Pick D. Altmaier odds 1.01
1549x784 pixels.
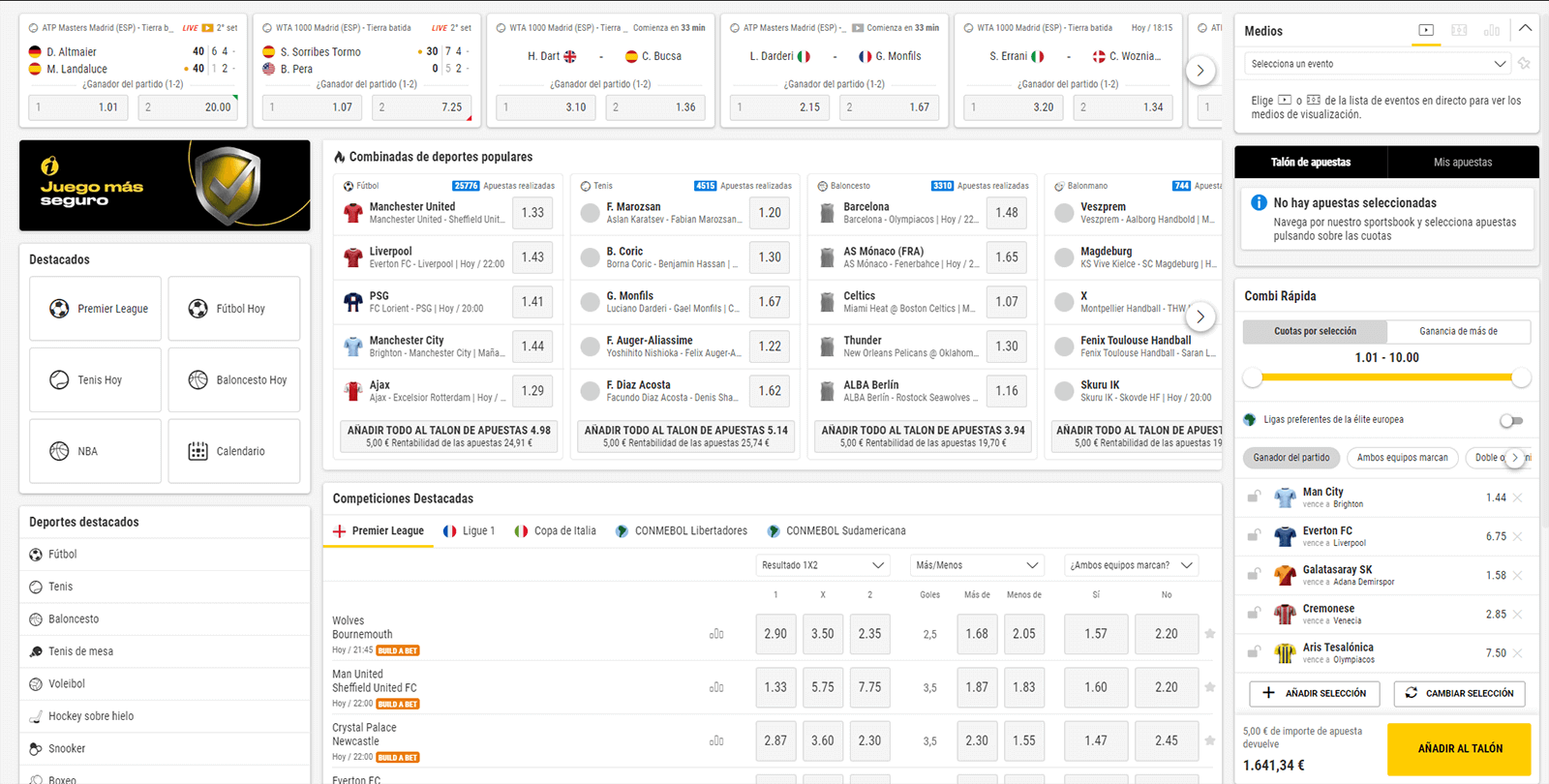77,107
